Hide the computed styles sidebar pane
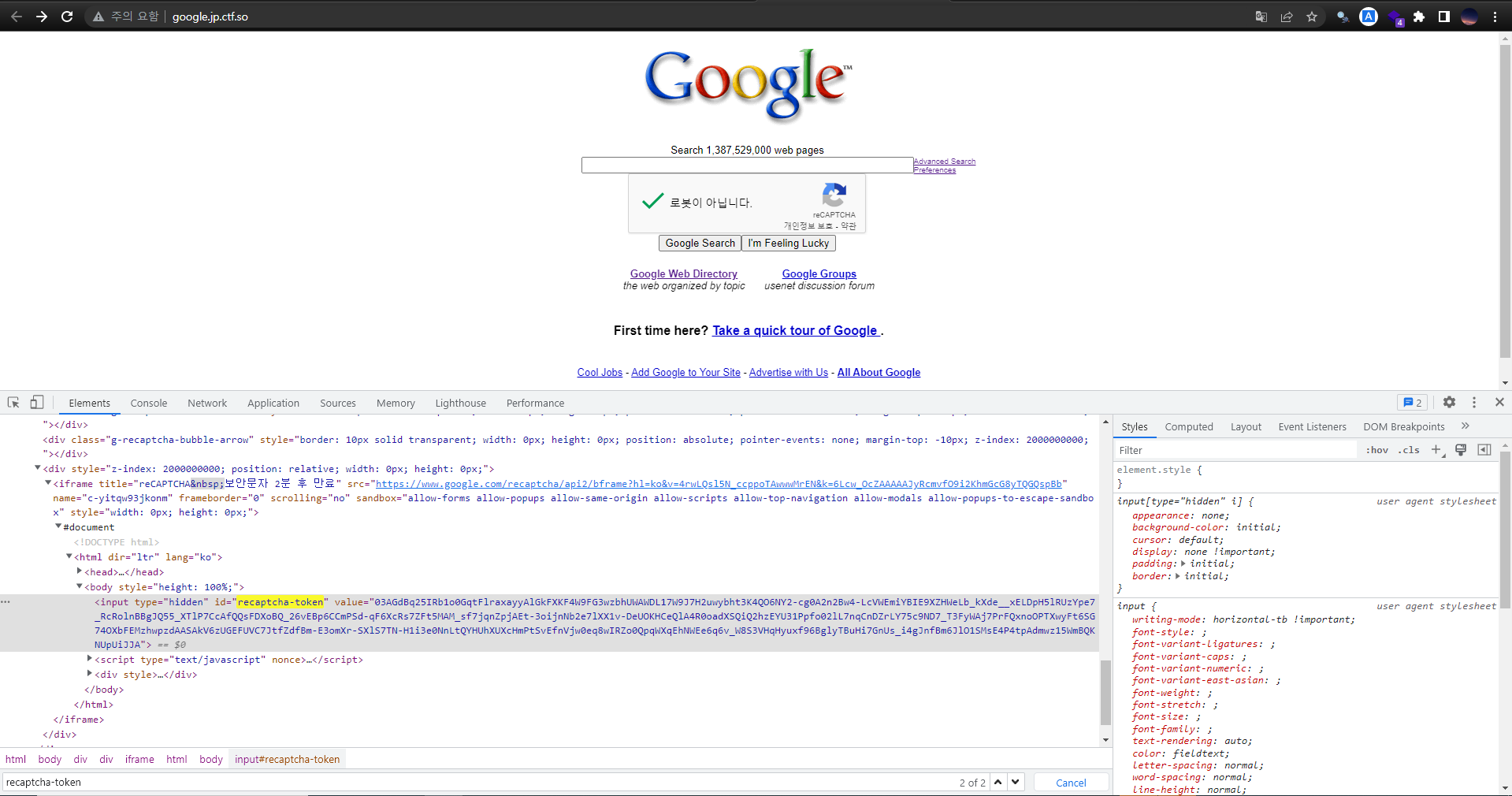1512x796 pixels. pos(1484,449)
